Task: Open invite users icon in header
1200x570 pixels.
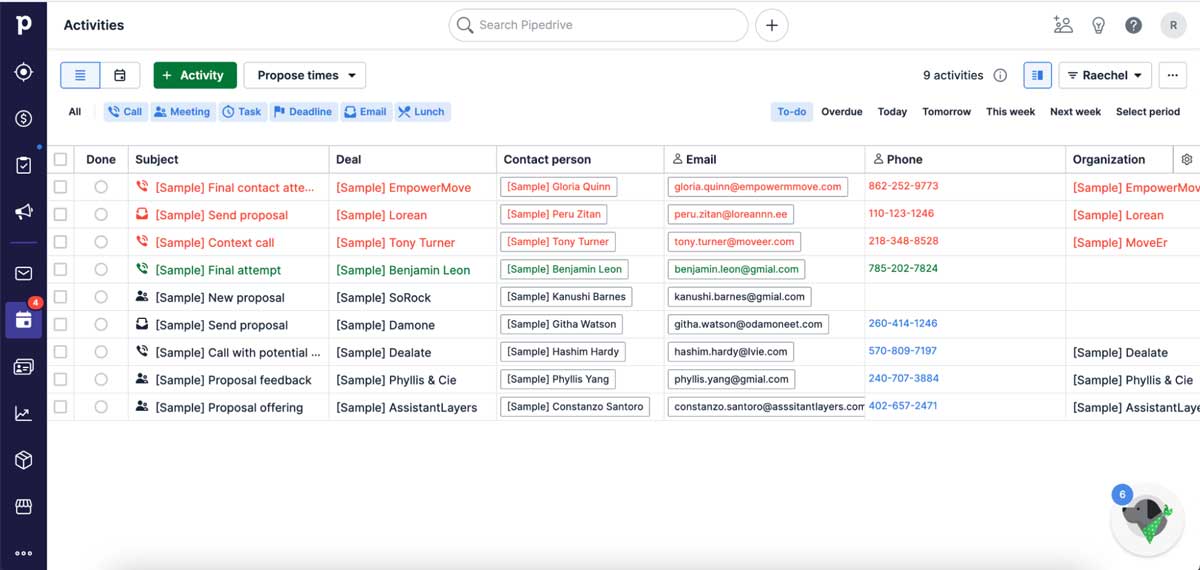Action: tap(1063, 25)
